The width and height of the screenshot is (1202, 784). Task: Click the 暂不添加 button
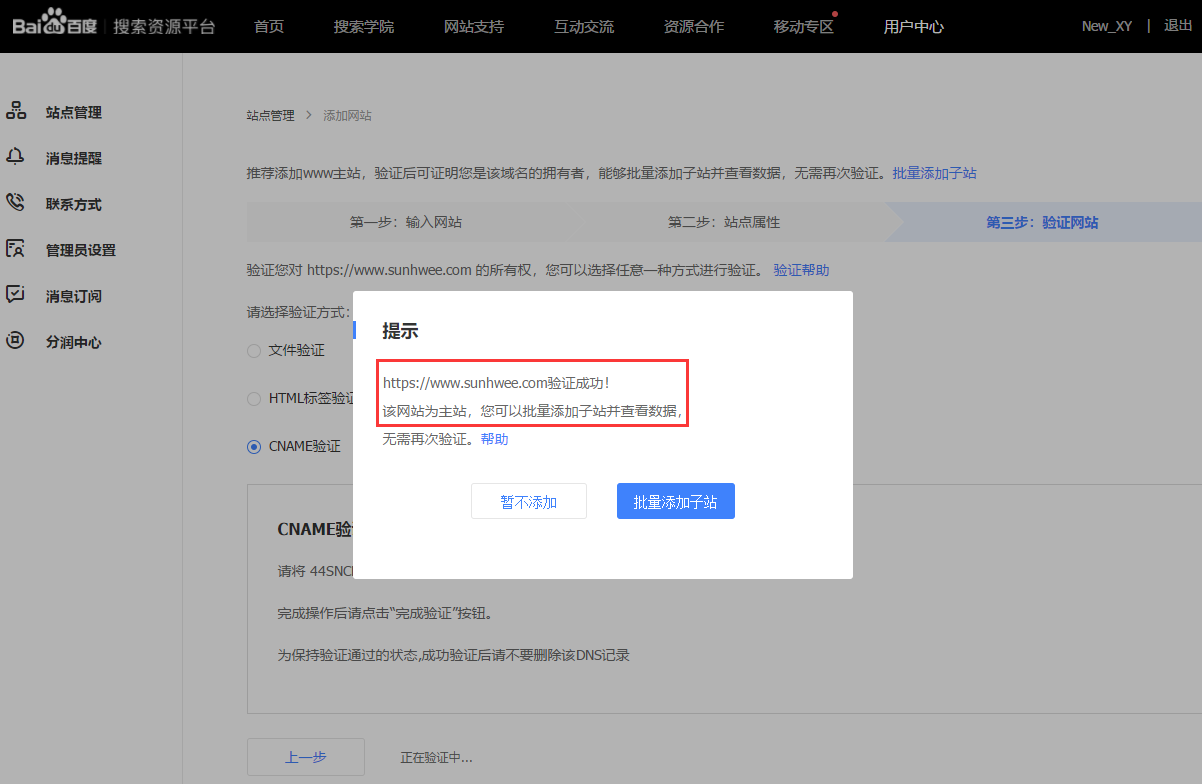(x=529, y=501)
